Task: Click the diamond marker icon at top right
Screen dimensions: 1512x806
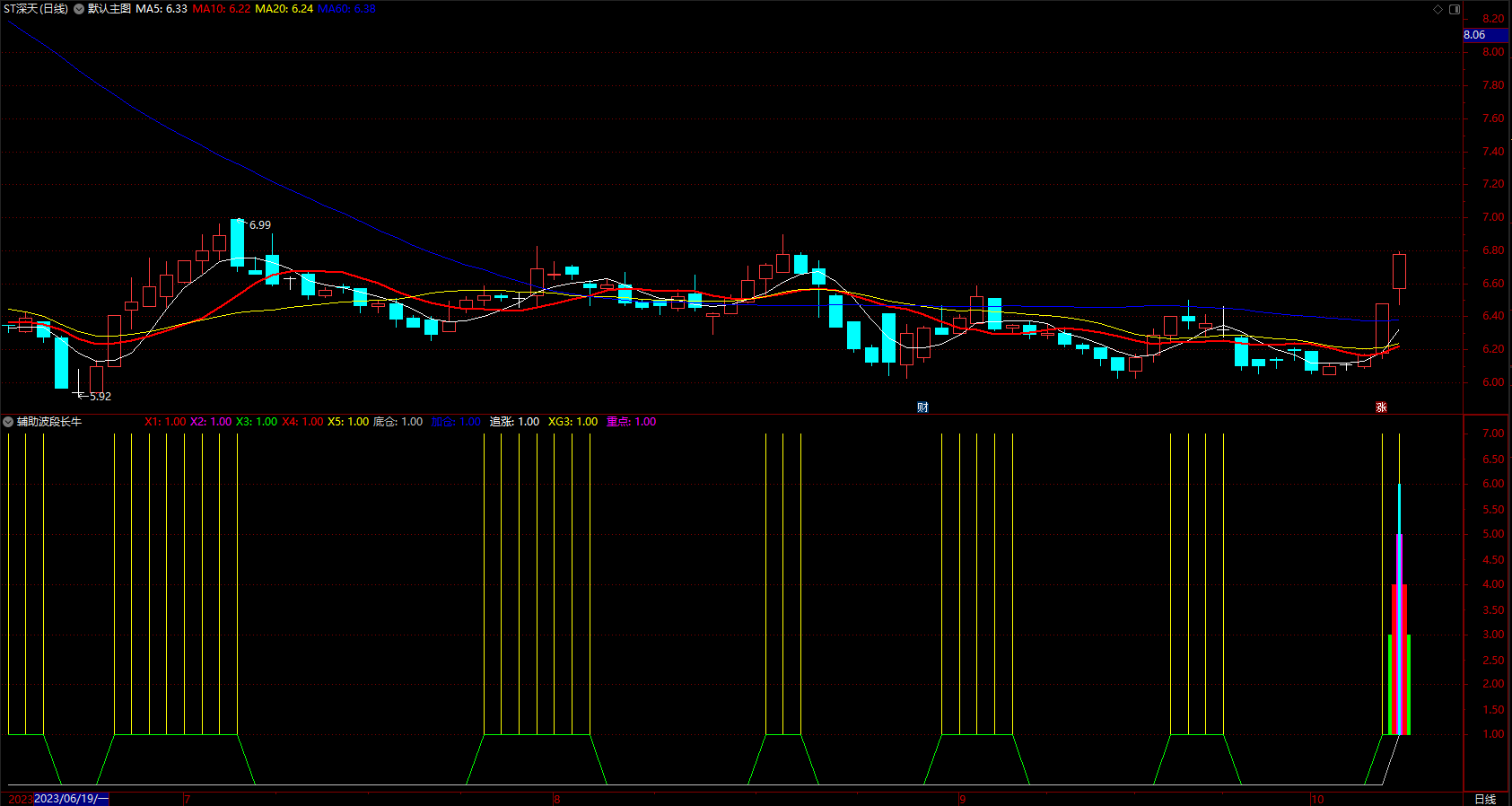Action: click(1438, 9)
